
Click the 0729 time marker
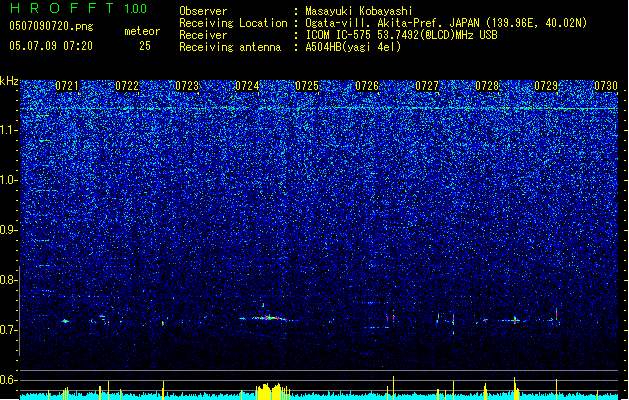tap(546, 86)
